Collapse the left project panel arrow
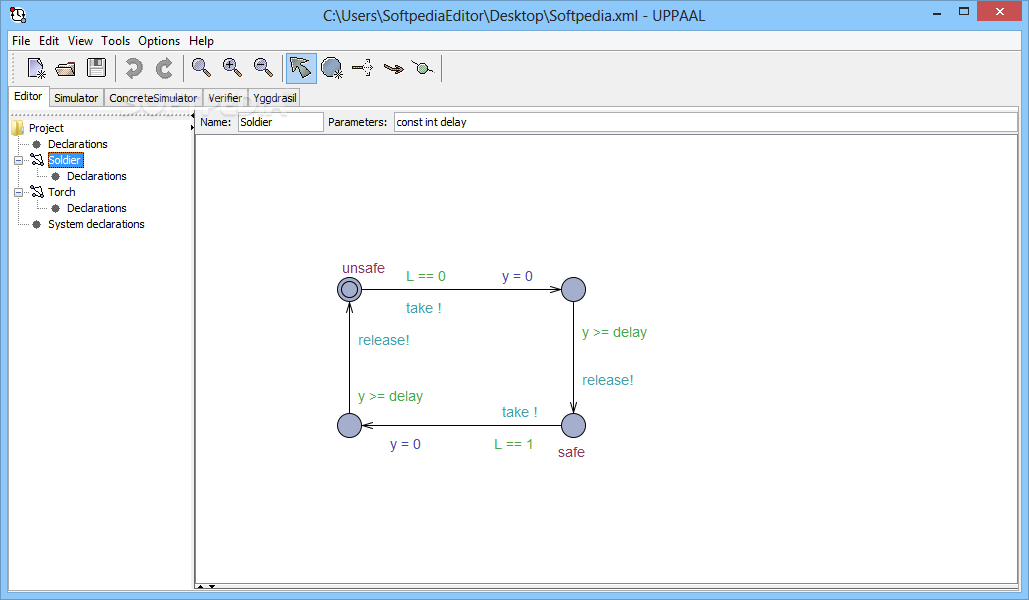This screenshot has height=600, width=1029. (x=192, y=116)
